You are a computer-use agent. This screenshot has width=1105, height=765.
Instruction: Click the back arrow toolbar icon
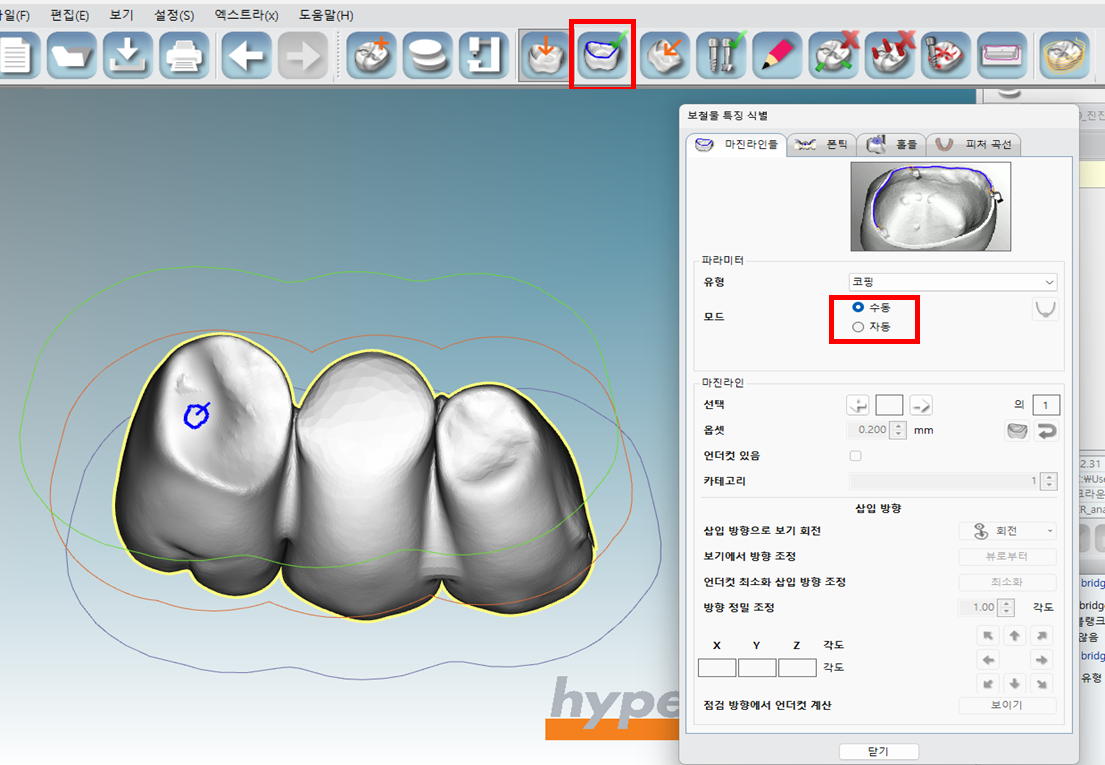point(246,54)
